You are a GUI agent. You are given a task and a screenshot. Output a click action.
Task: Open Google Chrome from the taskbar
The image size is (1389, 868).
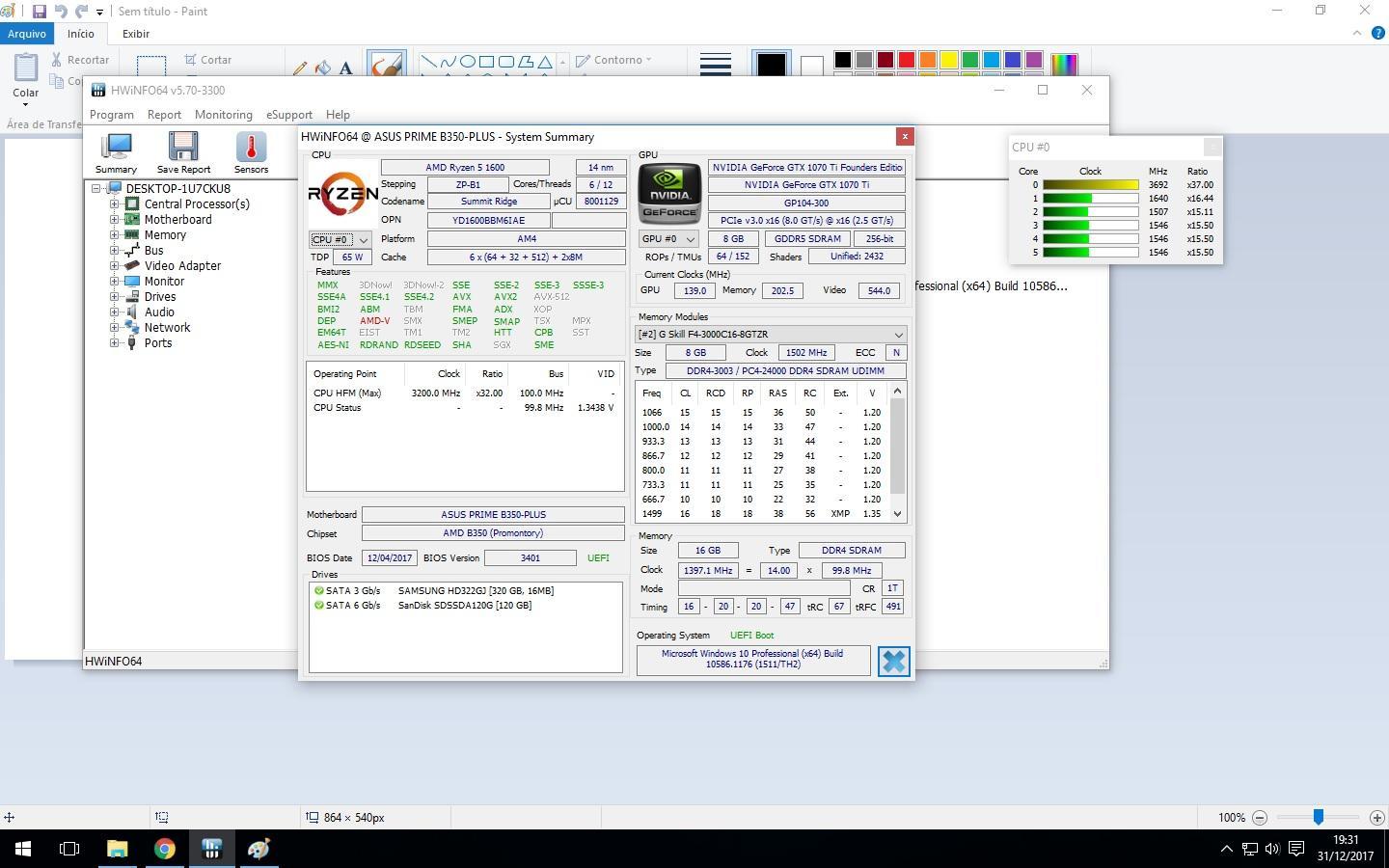tap(165, 849)
